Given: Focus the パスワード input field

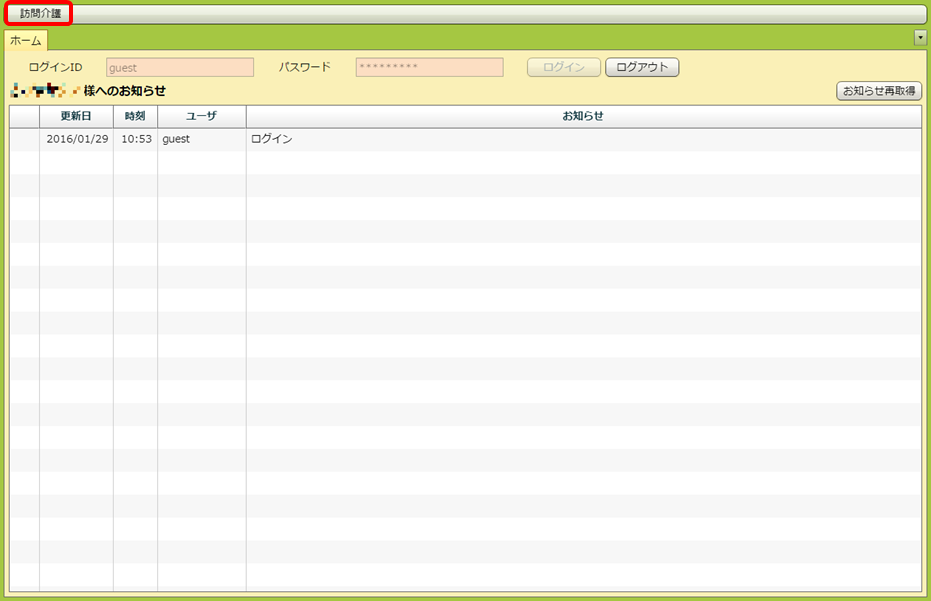Looking at the screenshot, I should (x=429, y=67).
